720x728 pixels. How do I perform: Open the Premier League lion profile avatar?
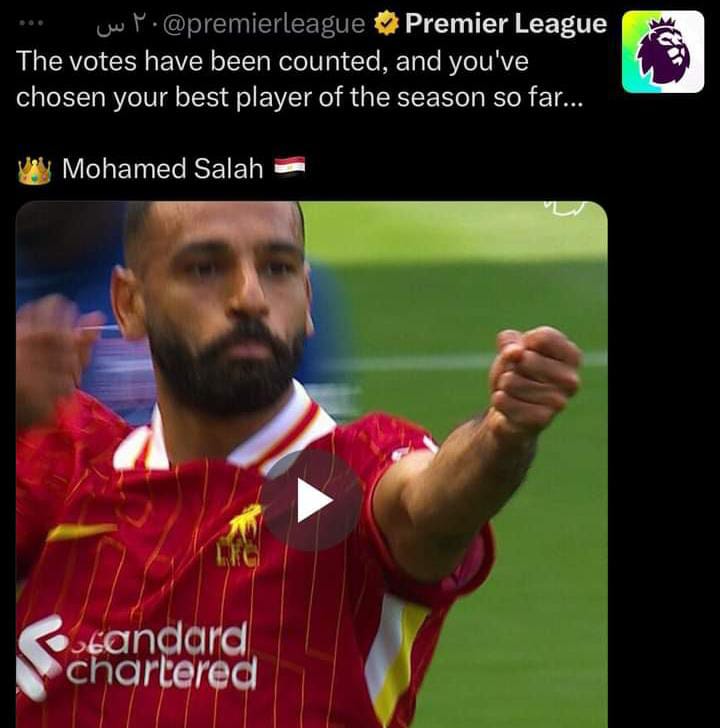663,52
